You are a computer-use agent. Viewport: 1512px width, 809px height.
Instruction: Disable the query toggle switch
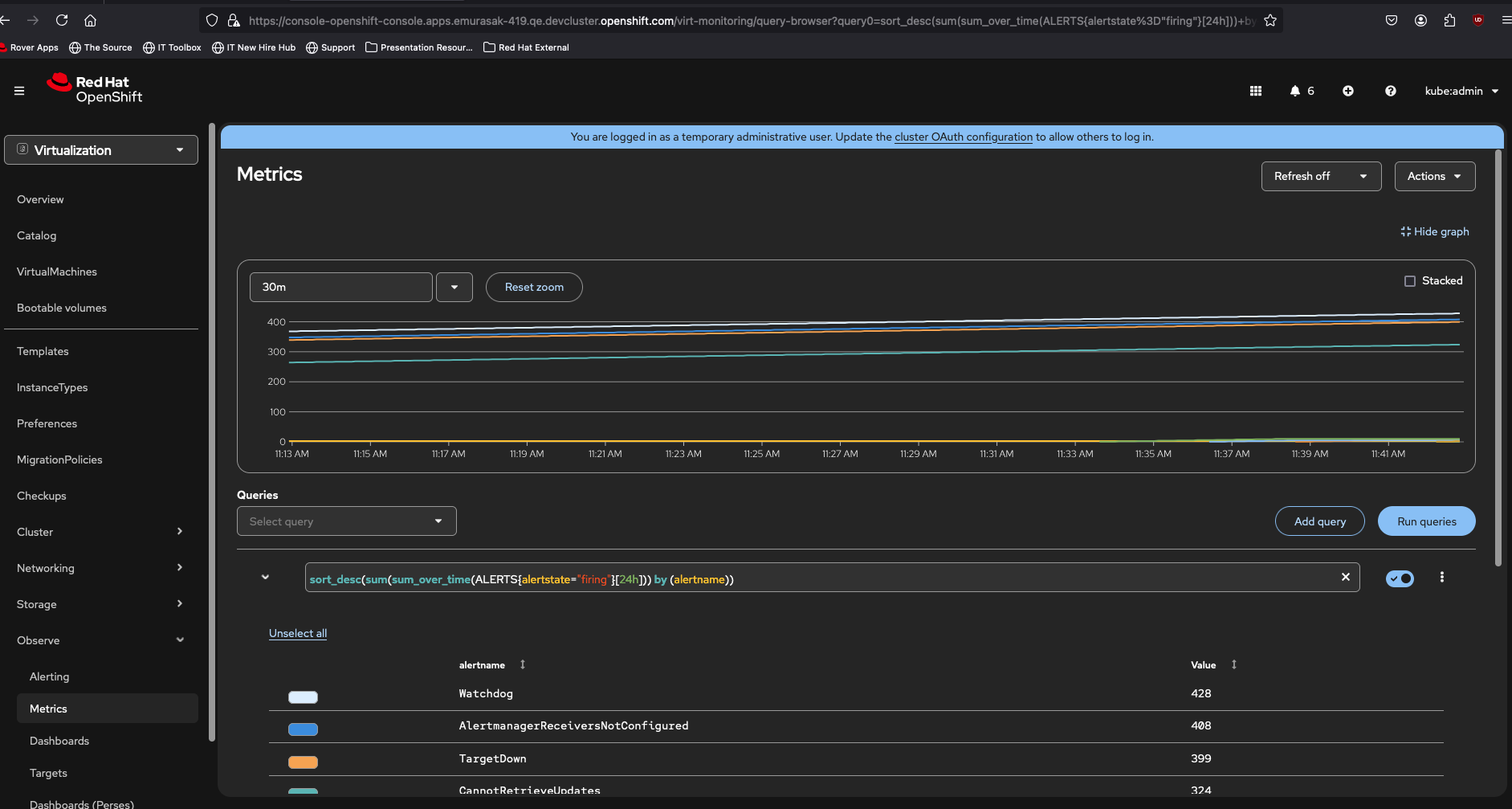point(1400,578)
